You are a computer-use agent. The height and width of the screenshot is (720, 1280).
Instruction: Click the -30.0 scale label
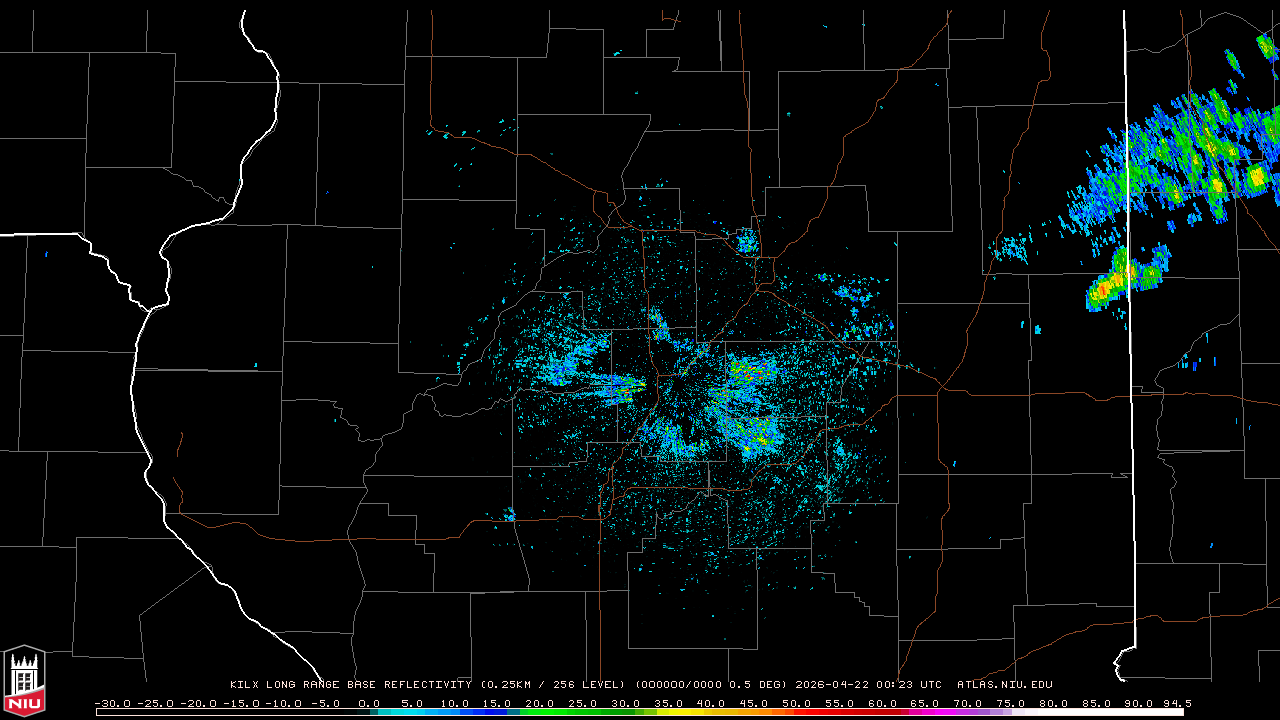(x=111, y=703)
